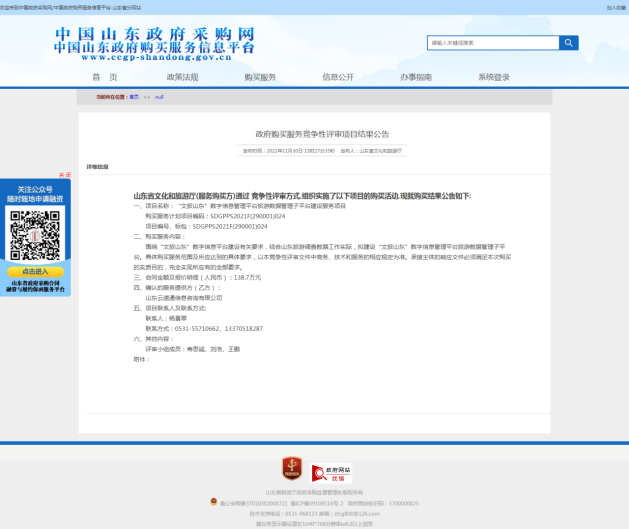The image size is (629, 529).
Task: Click the 鲁ICP备09104516号-2 footer link
Action: pos(315,502)
